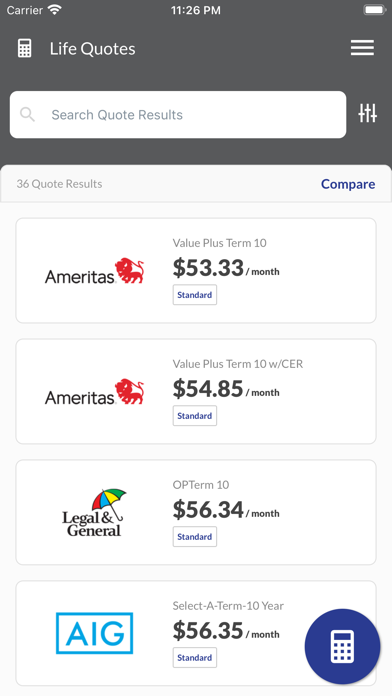Tap the second Ameritas logo
This screenshot has height=696, width=392.
pyautogui.click(x=94, y=392)
